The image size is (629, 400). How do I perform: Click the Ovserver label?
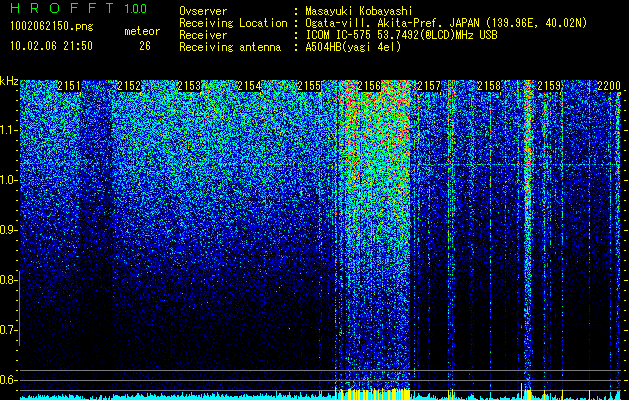203,11
